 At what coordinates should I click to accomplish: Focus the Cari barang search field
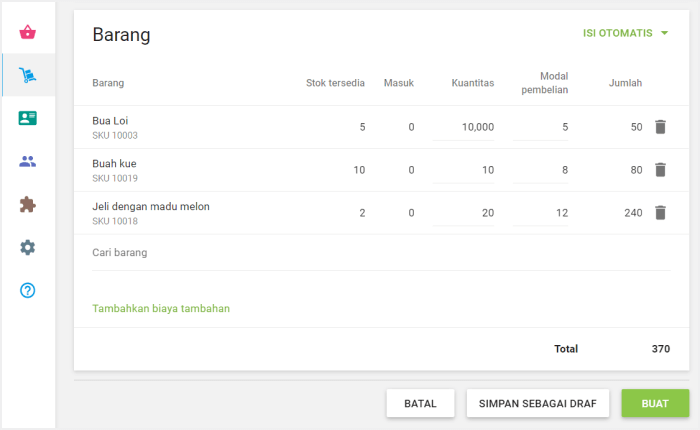click(380, 253)
